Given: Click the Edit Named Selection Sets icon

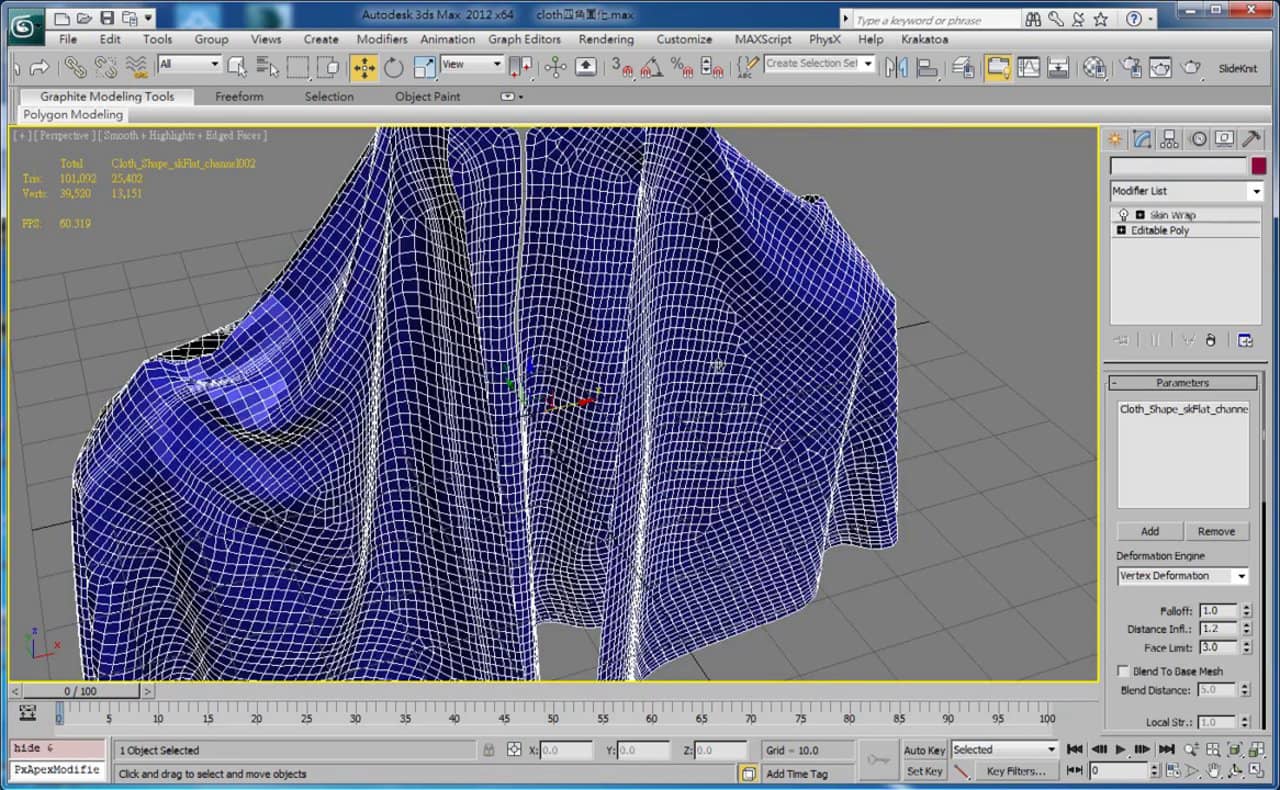Looking at the screenshot, I should click(747, 68).
